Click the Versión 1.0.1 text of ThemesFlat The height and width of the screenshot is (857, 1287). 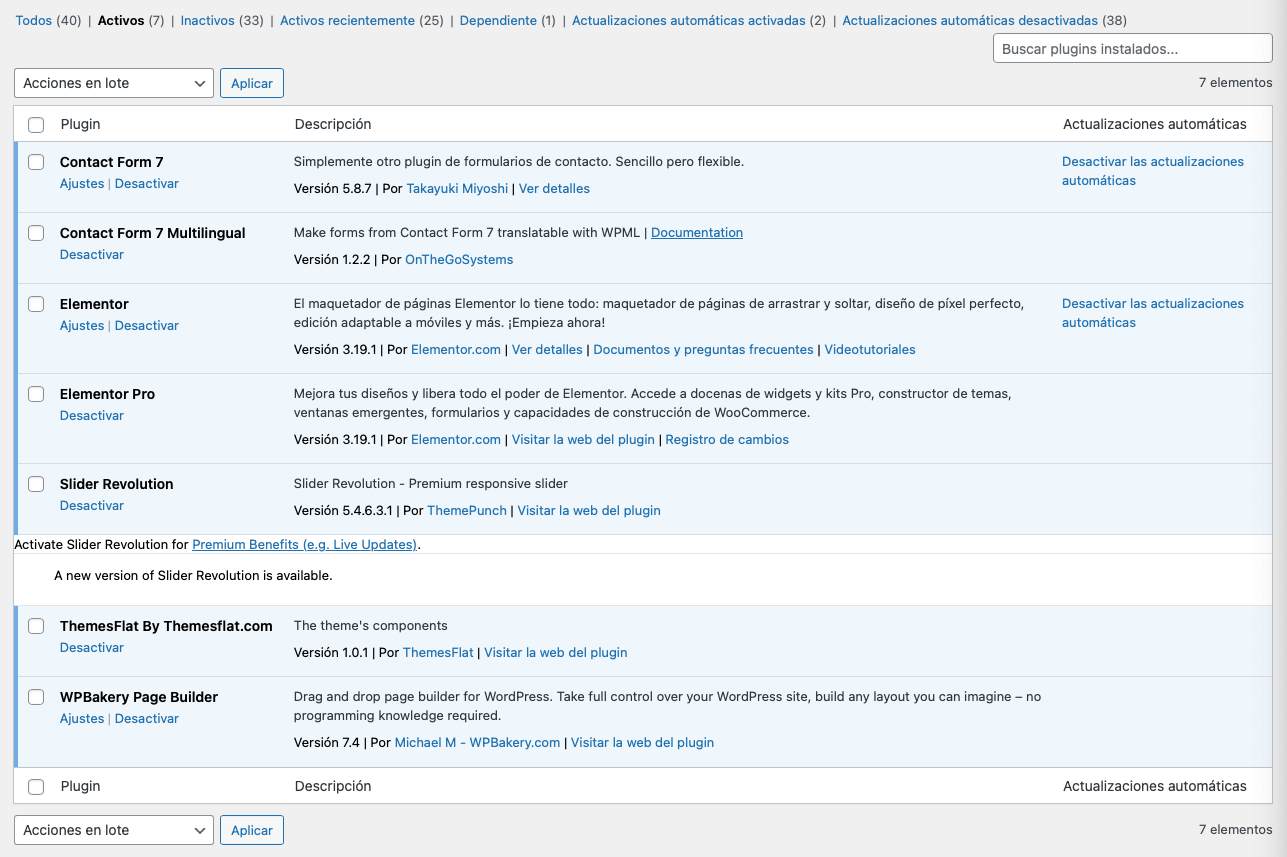pyautogui.click(x=331, y=653)
